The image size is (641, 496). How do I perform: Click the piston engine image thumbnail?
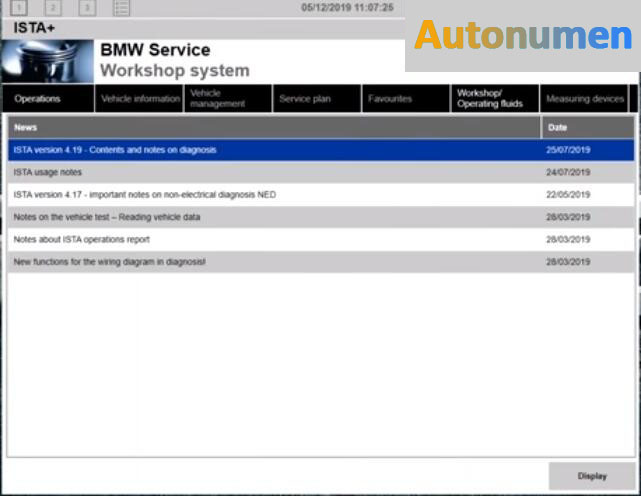click(x=48, y=61)
